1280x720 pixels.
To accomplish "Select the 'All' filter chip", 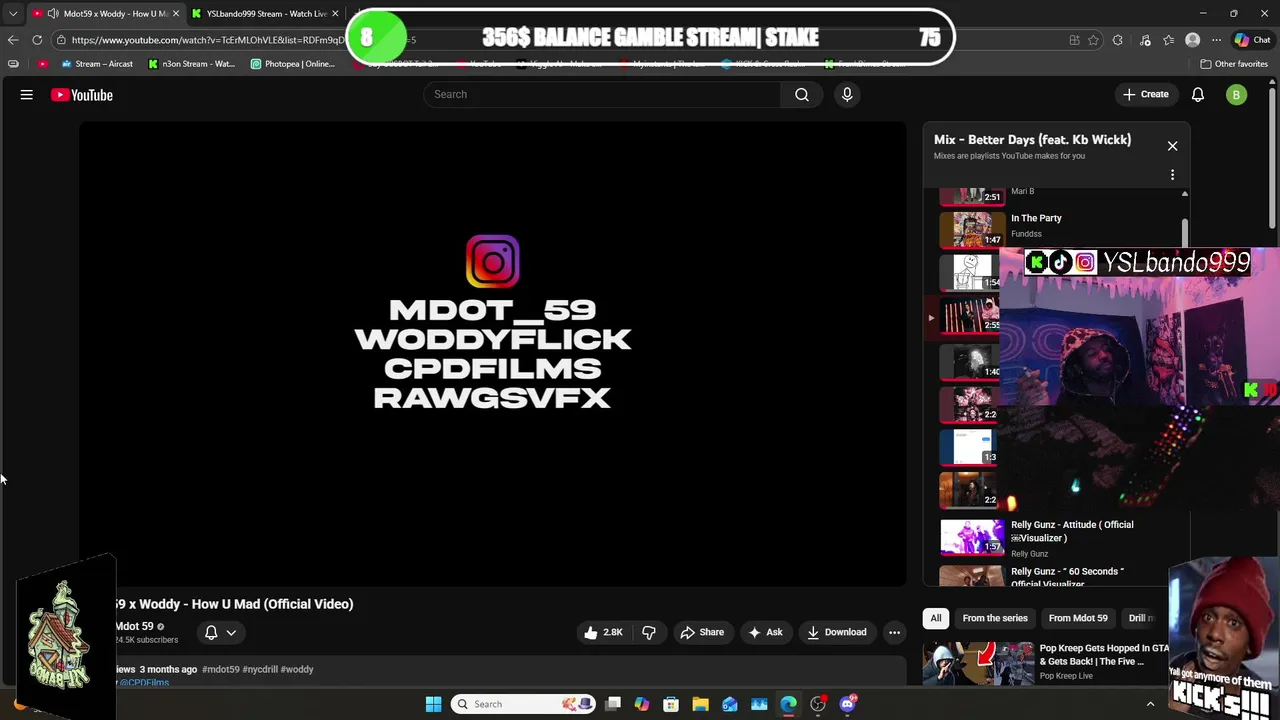I will coord(936,618).
